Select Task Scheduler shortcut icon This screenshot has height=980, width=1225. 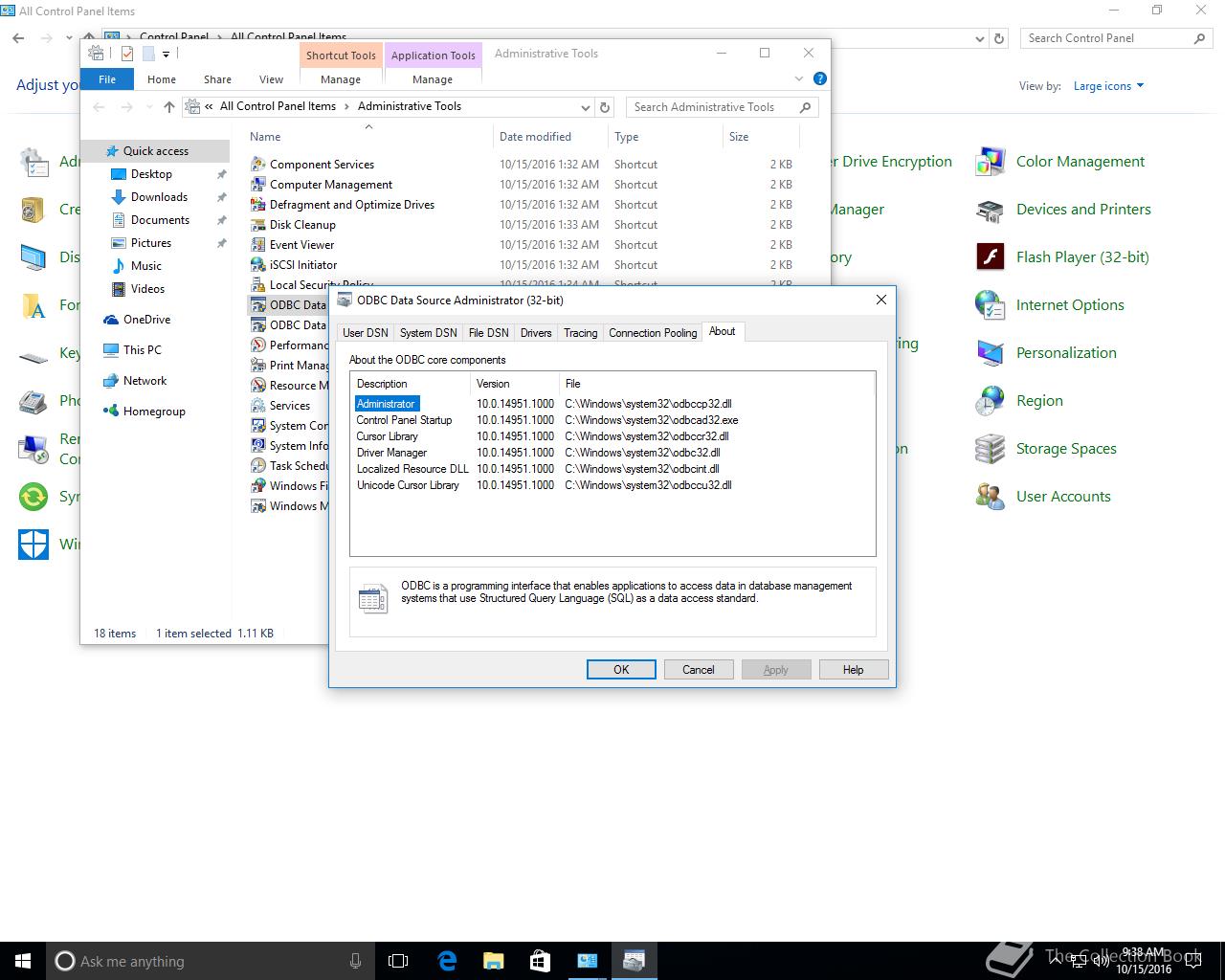[257, 465]
